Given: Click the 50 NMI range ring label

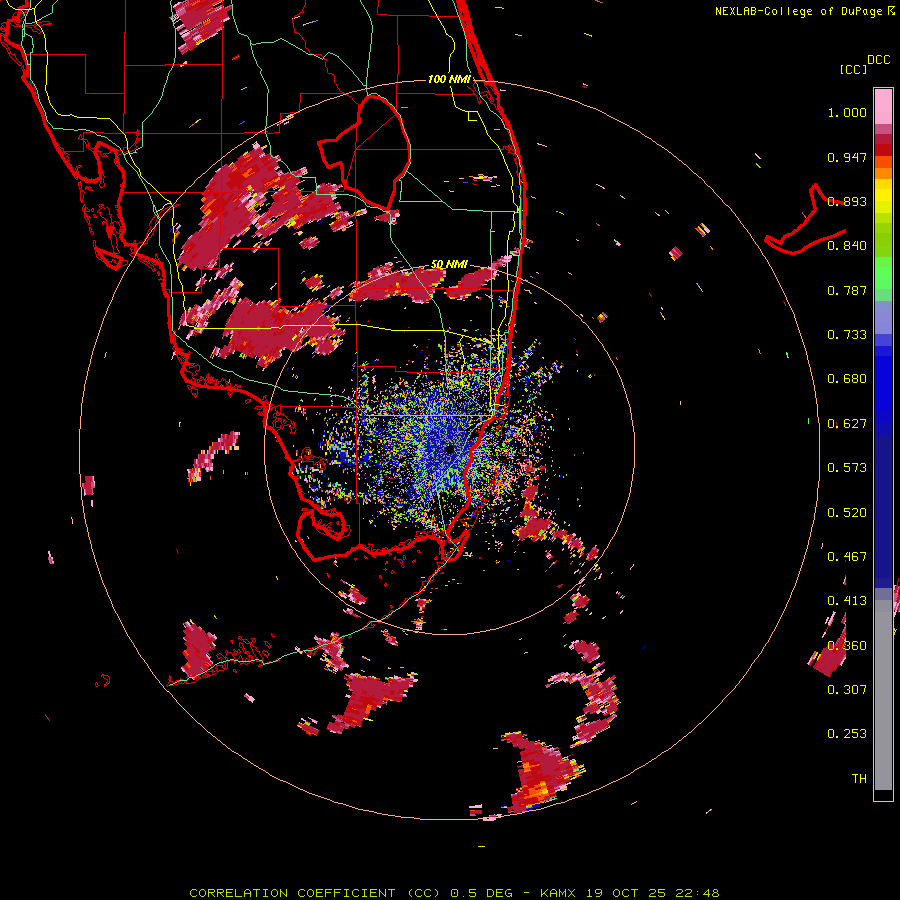Looking at the screenshot, I should click(x=449, y=264).
